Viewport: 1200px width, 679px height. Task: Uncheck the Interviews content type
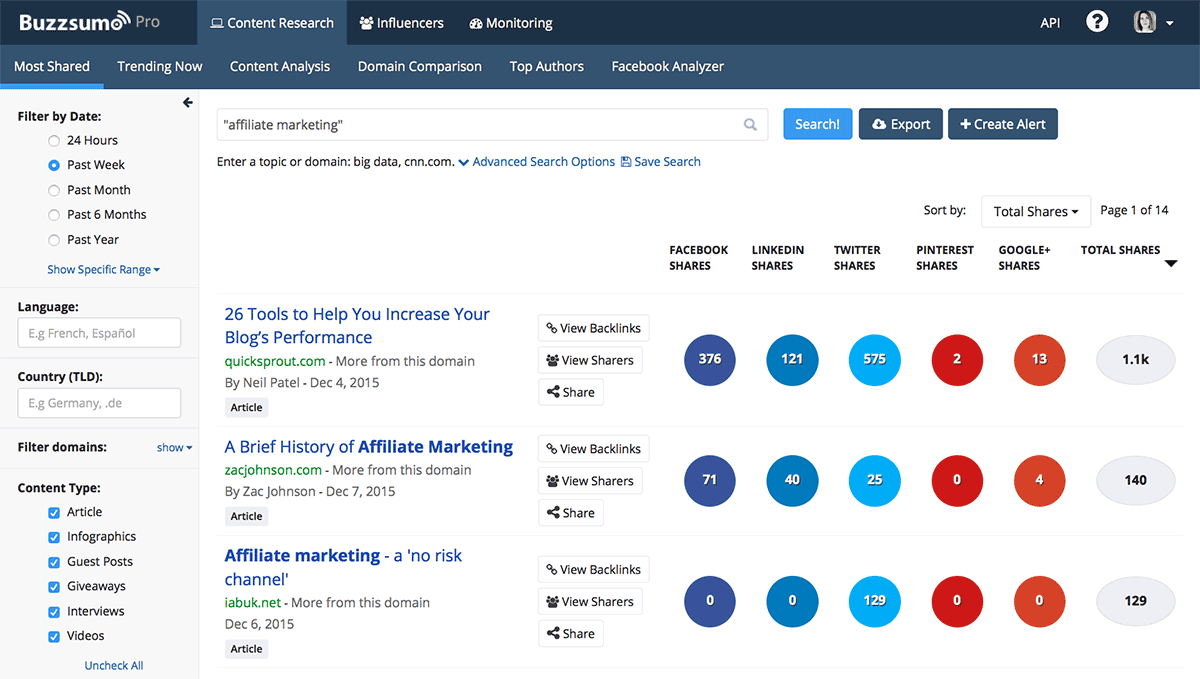click(x=54, y=611)
